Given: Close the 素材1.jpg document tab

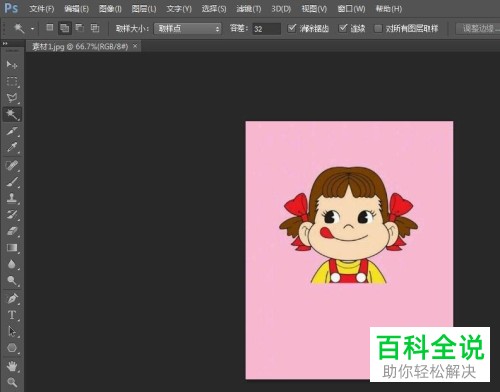Looking at the screenshot, I should [135, 46].
